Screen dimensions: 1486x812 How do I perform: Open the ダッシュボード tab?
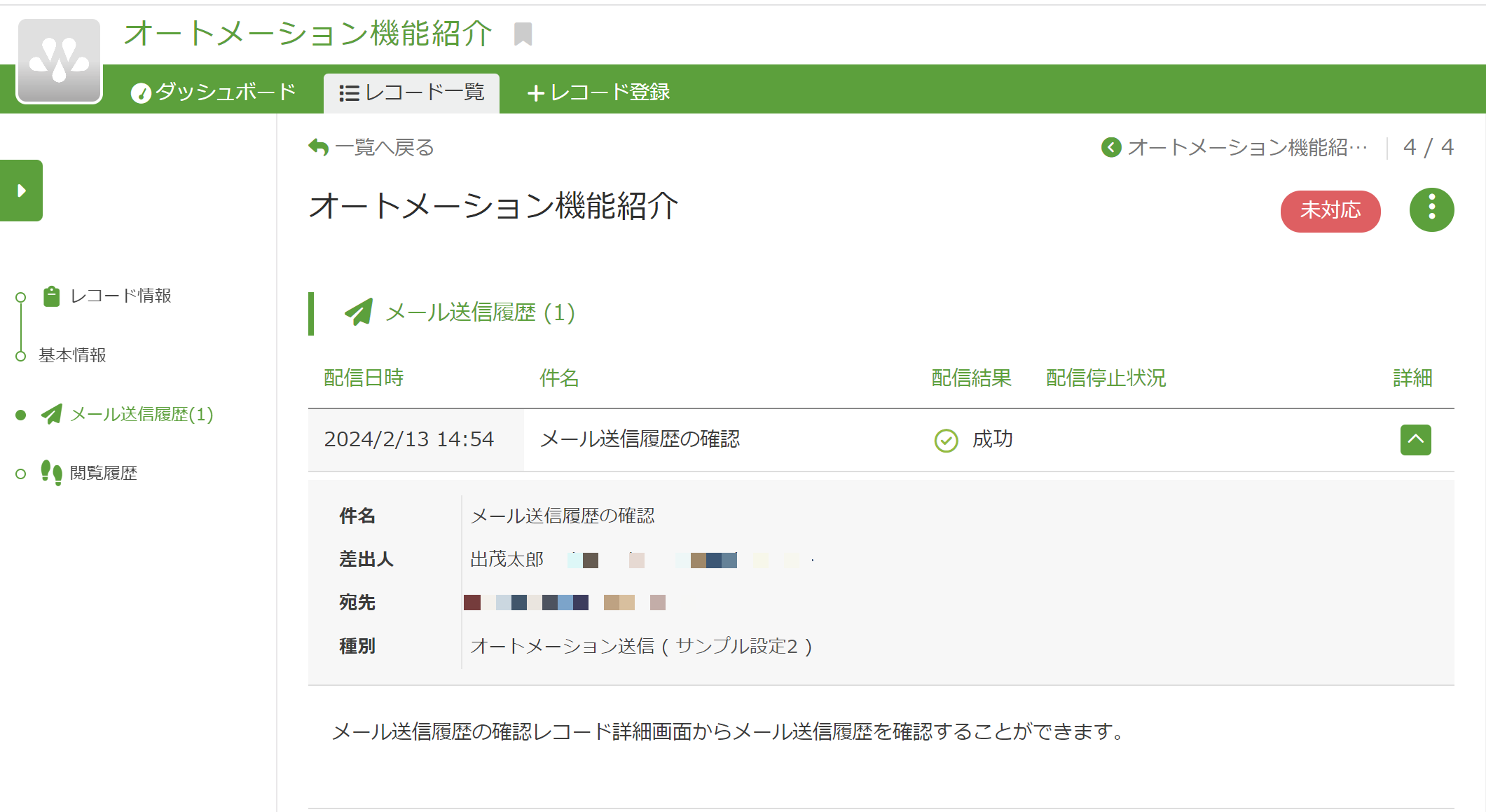[214, 92]
